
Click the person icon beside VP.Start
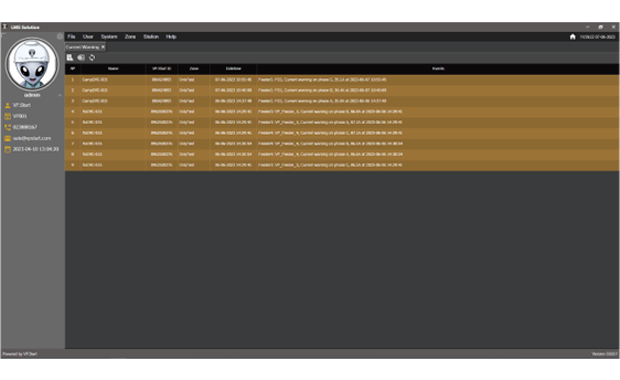(8, 106)
